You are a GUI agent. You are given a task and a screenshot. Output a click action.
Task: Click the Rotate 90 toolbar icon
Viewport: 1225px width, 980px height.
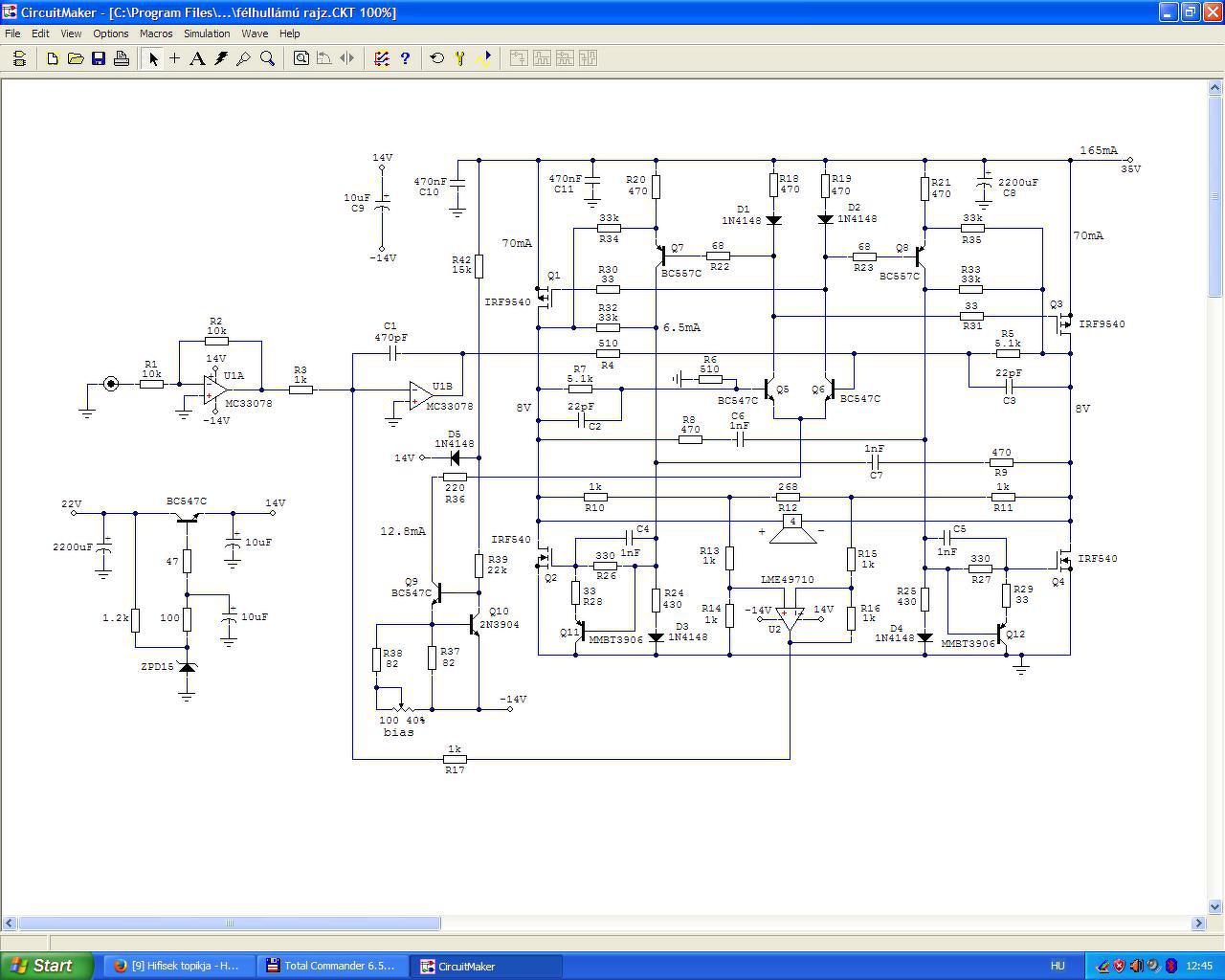click(324, 58)
